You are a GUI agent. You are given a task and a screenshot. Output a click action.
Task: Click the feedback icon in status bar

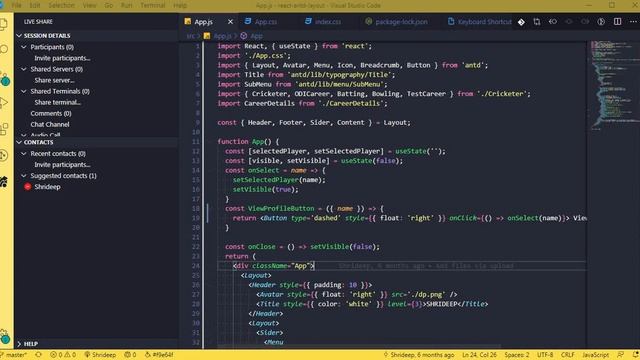click(620, 355)
